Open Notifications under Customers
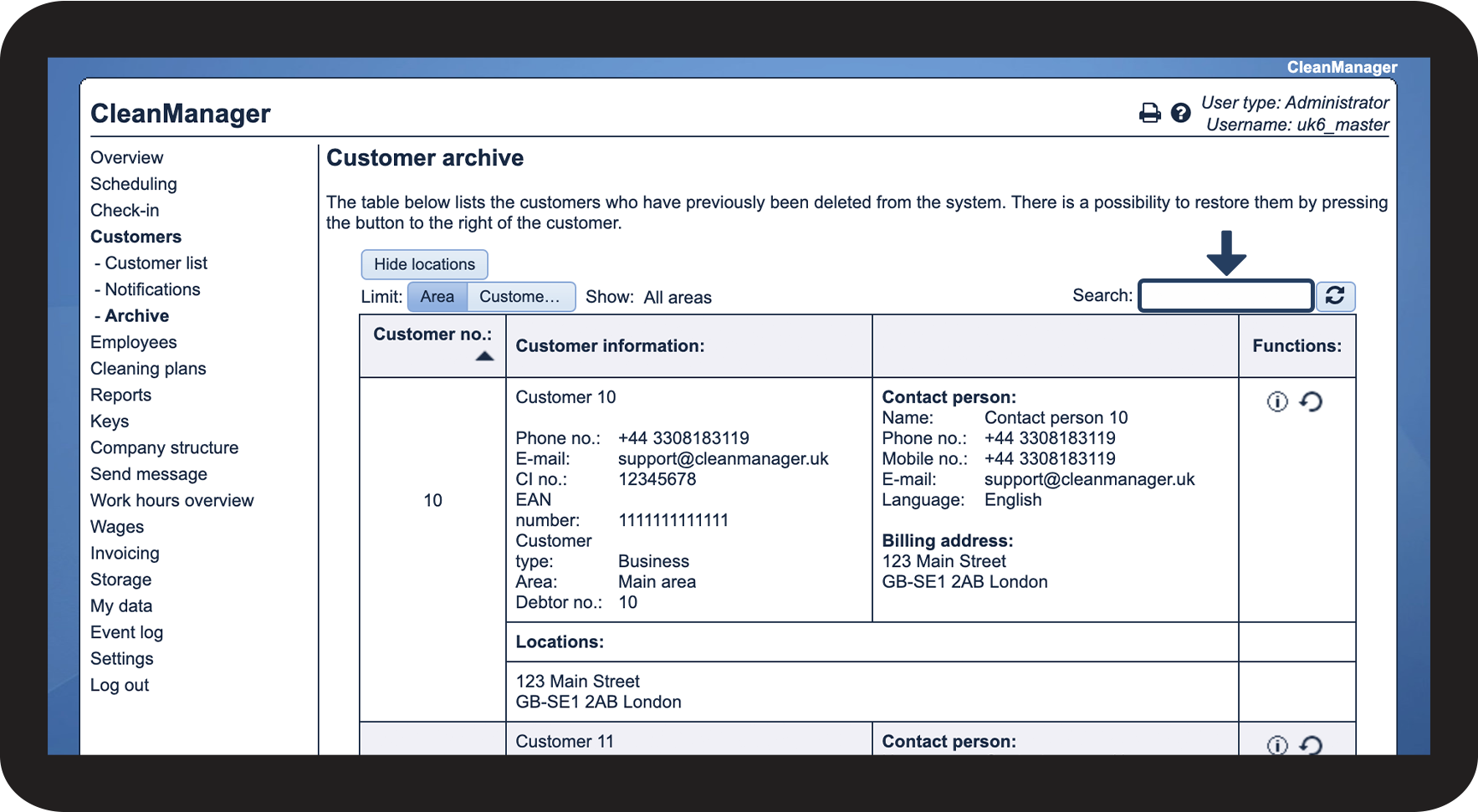 [152, 289]
